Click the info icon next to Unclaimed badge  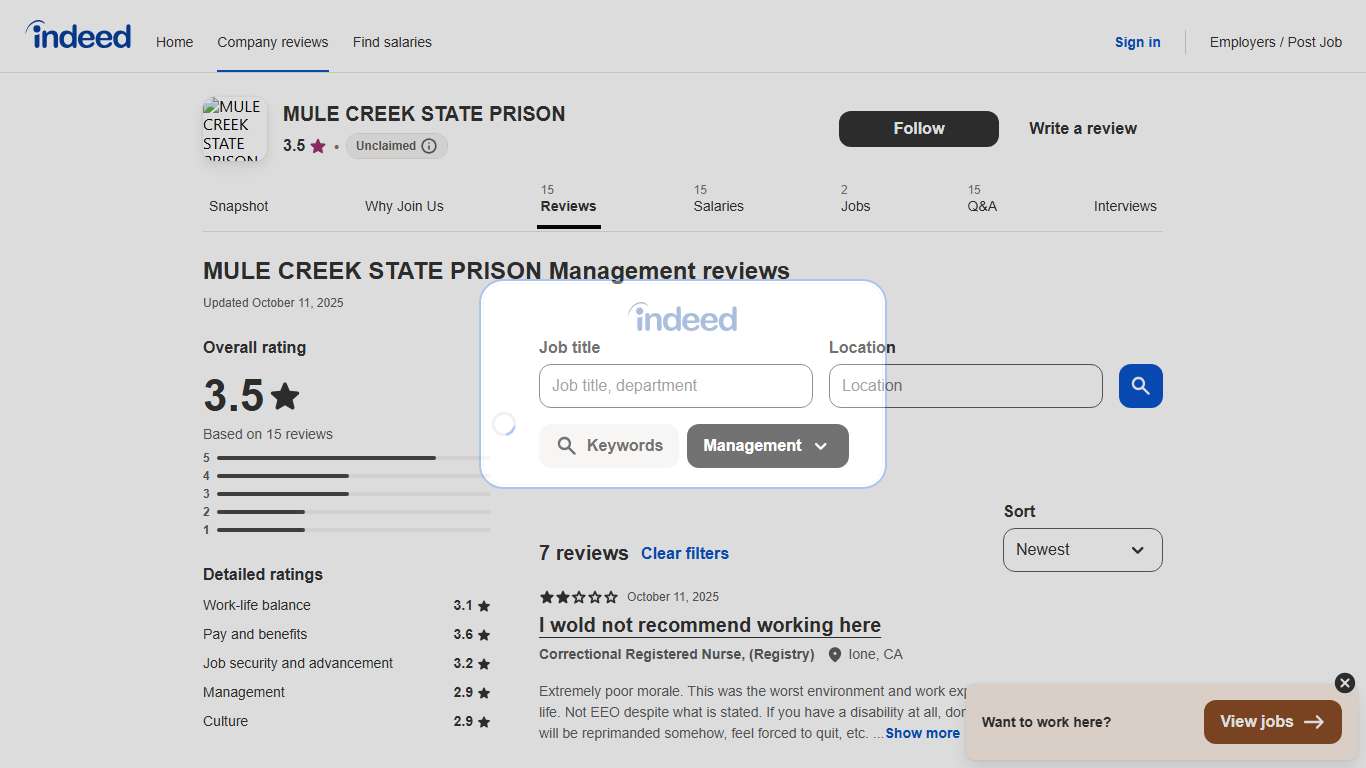(430, 146)
